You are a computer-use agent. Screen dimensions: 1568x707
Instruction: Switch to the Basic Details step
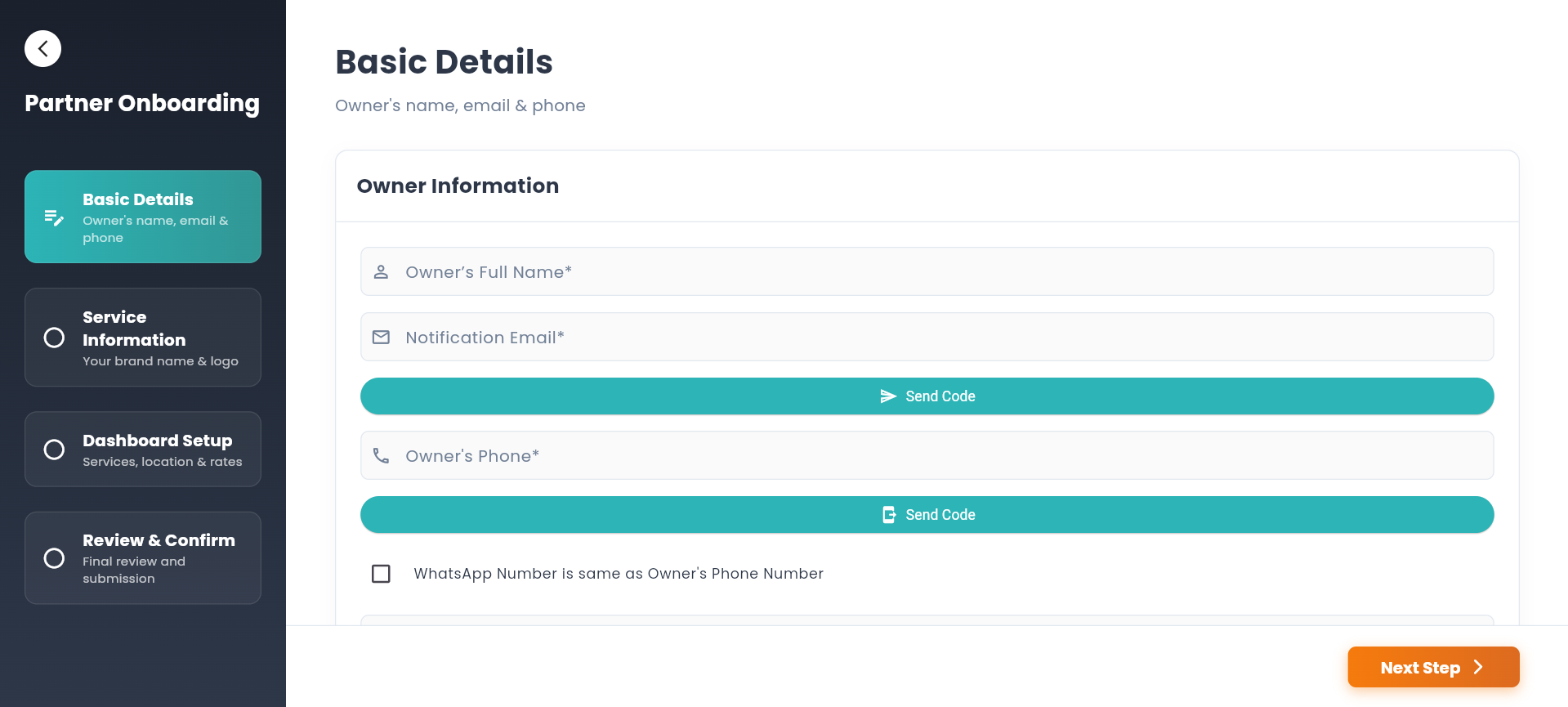pyautogui.click(x=143, y=217)
